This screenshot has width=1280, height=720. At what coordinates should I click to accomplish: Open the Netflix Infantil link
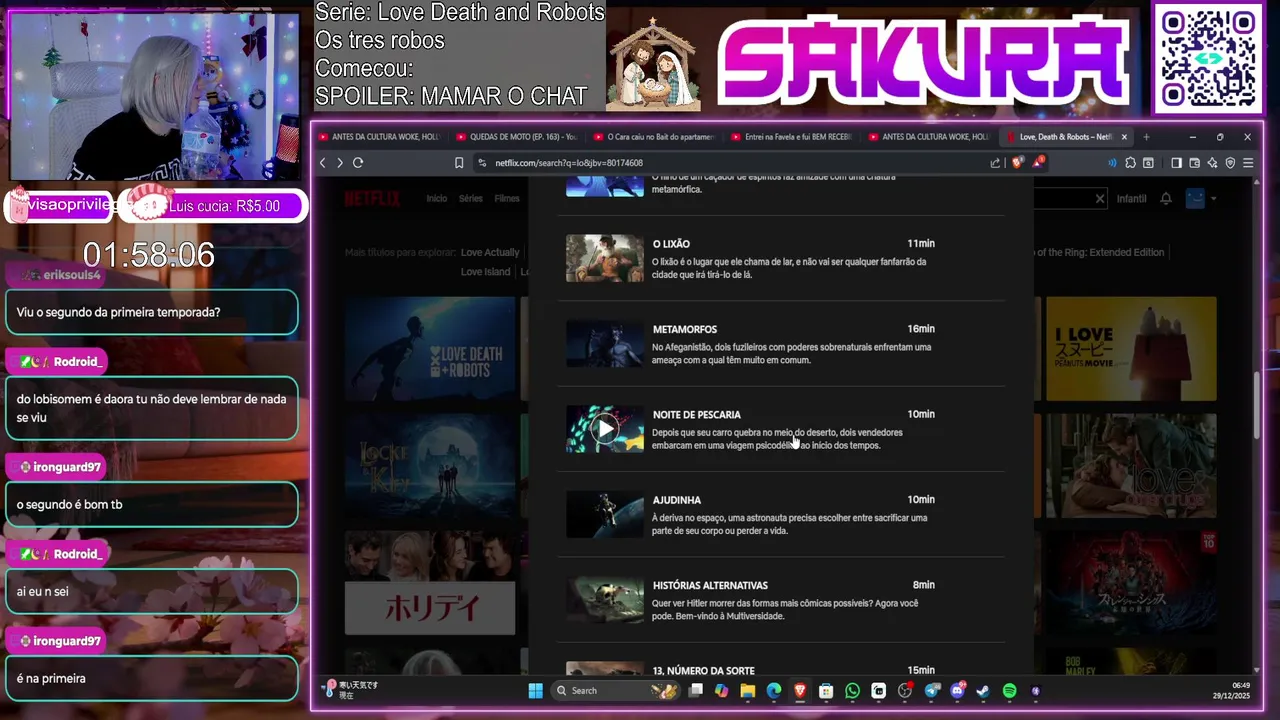[1132, 199]
